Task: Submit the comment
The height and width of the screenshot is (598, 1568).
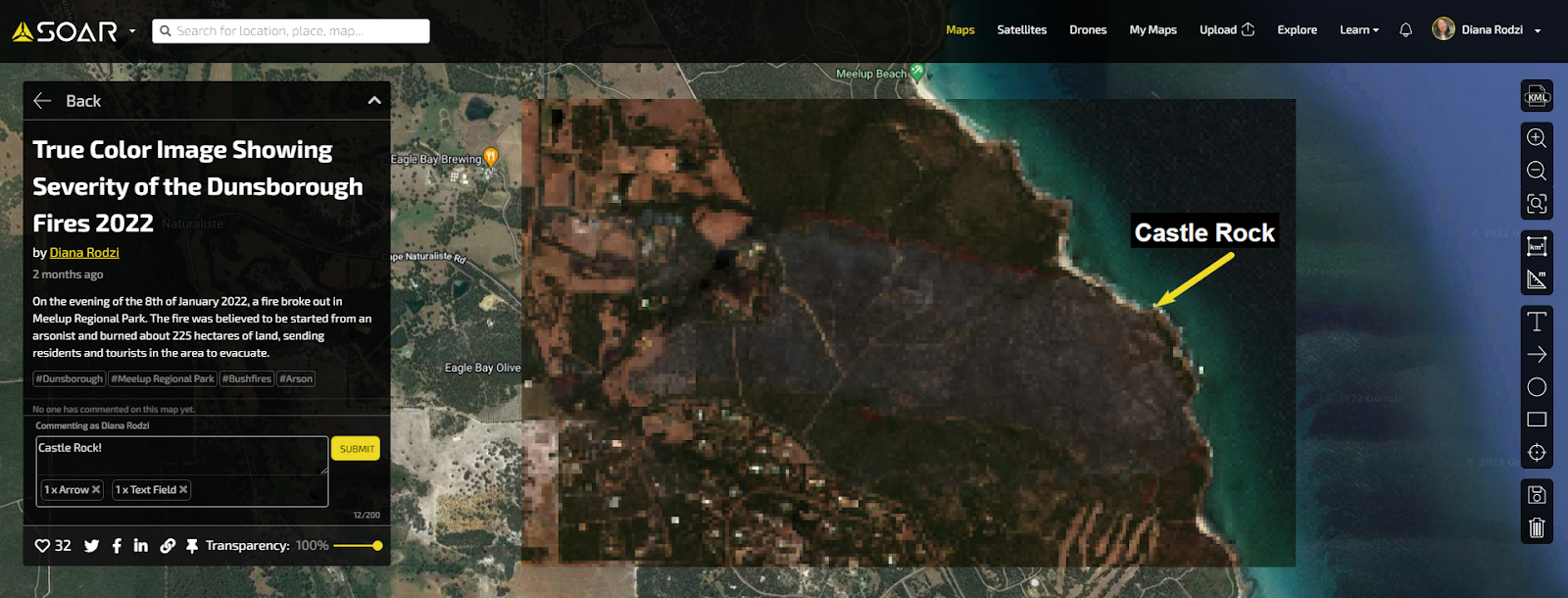Action: click(356, 449)
